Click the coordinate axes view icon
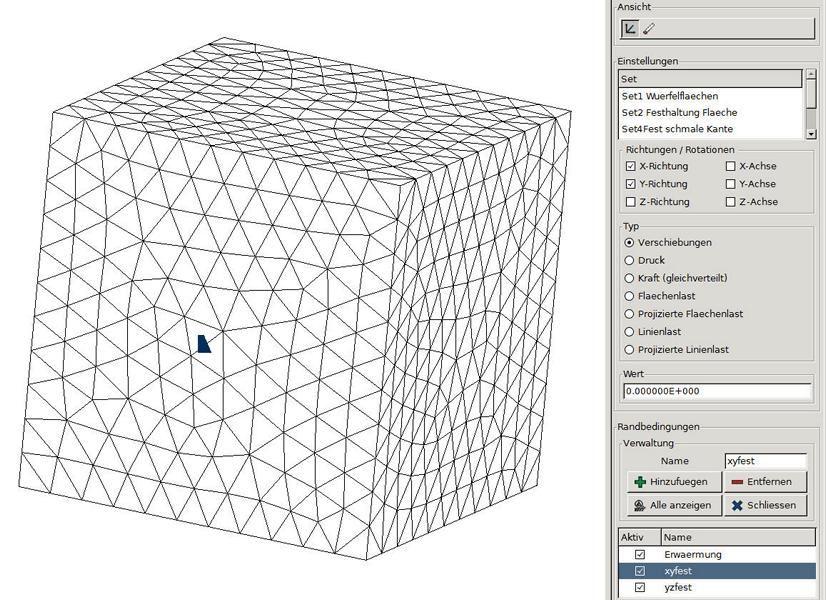The height and width of the screenshot is (600, 826). [x=630, y=28]
